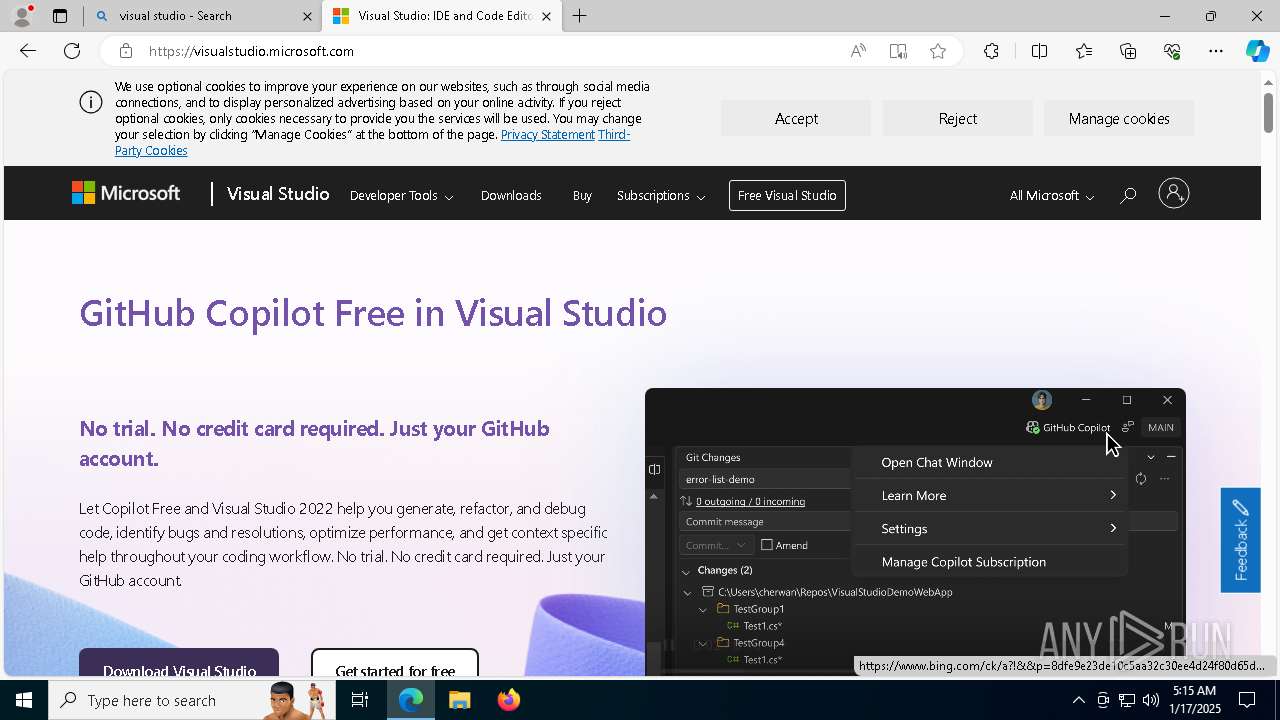This screenshot has width=1280, height=720.
Task: Close the Visual Studio IDE tab
Action: (546, 16)
